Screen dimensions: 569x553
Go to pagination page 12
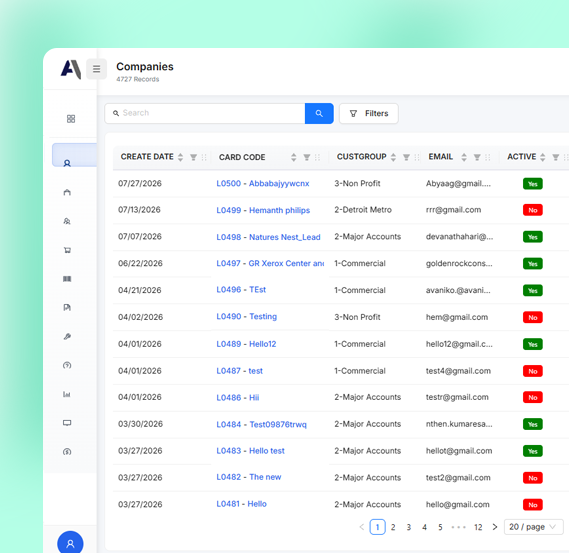[478, 527]
